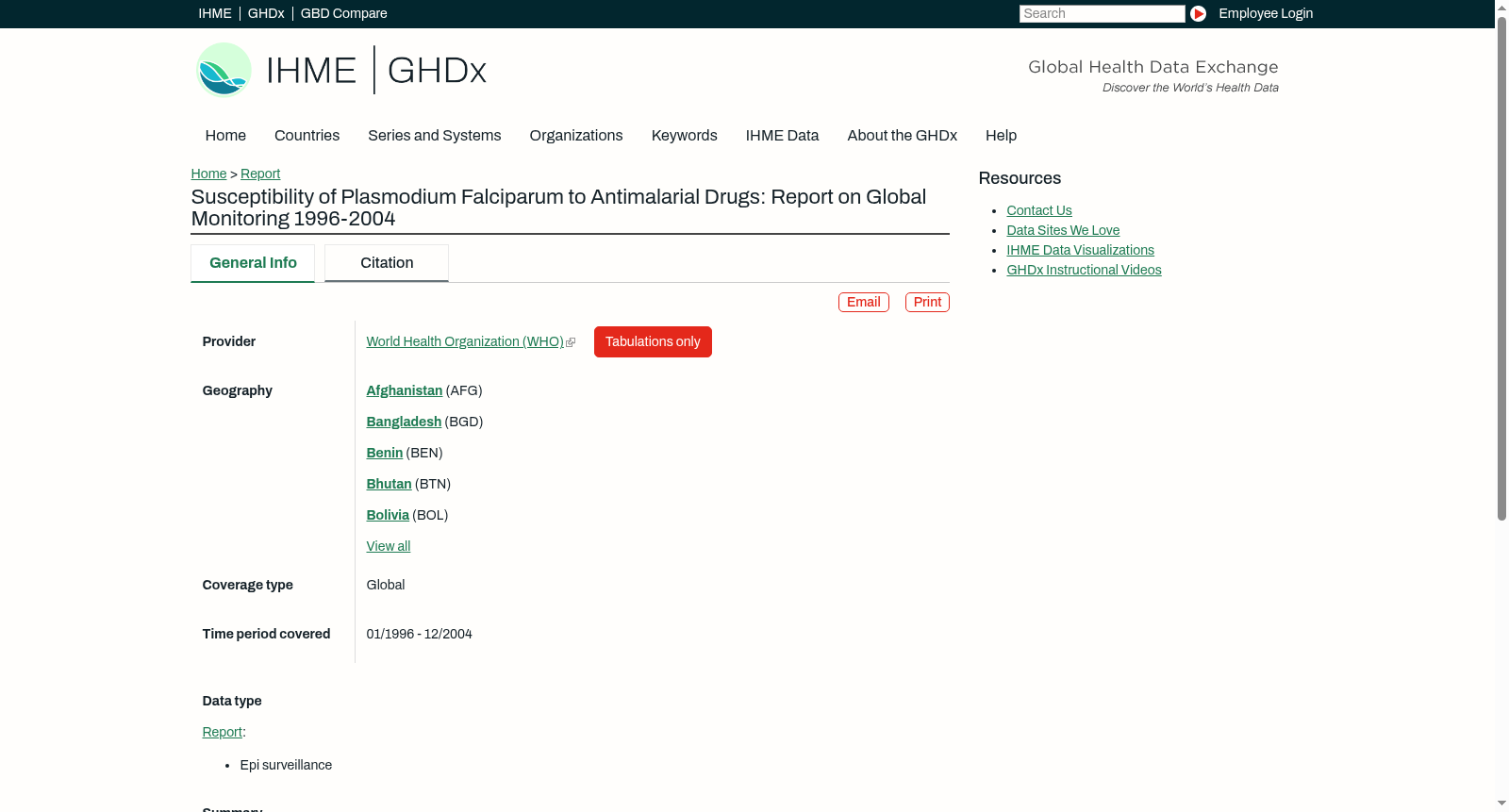Open Contact Us in Resources
The image size is (1509, 812).
pyautogui.click(x=1039, y=210)
